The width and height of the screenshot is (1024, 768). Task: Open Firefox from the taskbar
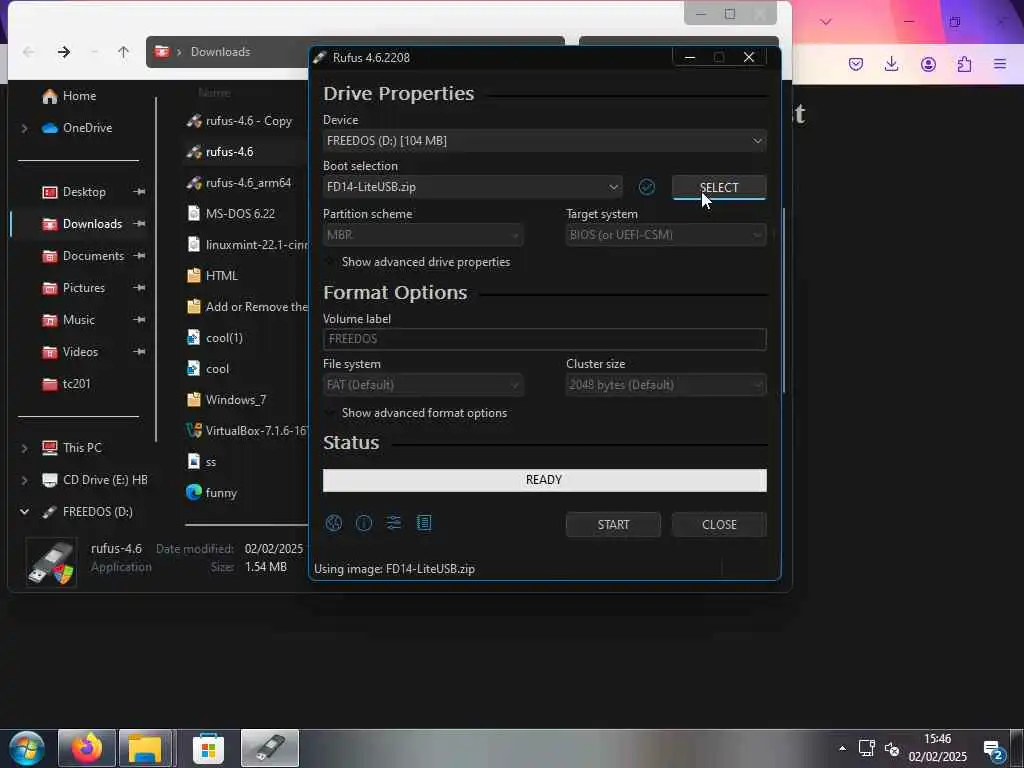point(87,748)
